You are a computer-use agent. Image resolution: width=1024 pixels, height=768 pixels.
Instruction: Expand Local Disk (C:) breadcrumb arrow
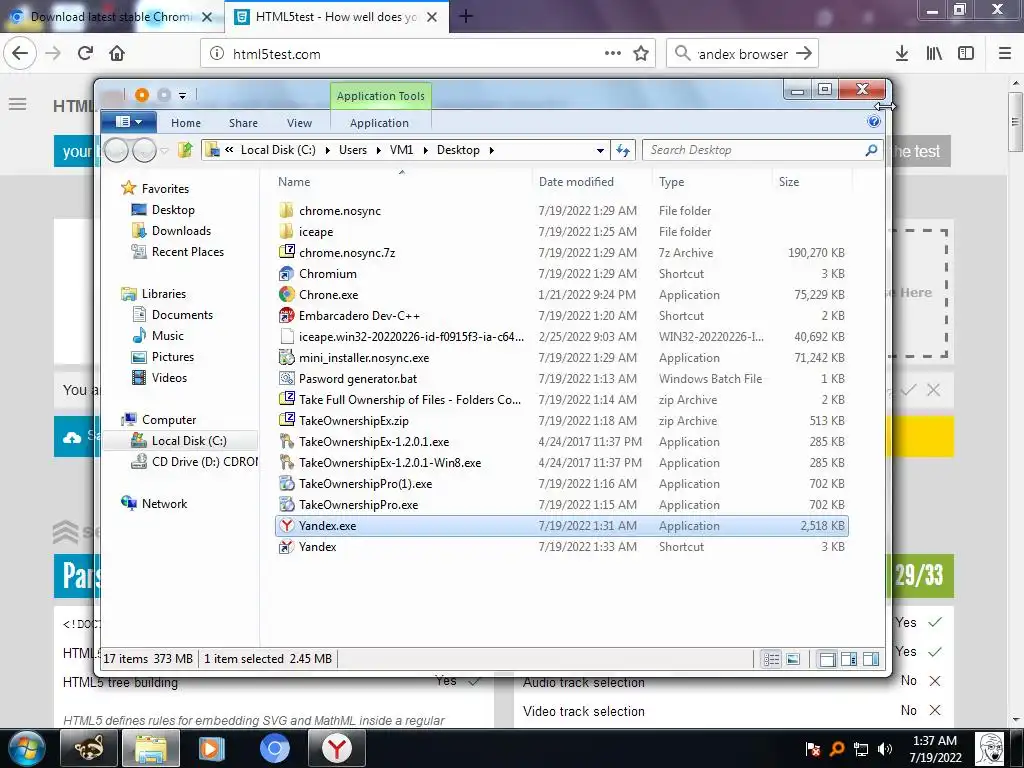[327, 150]
